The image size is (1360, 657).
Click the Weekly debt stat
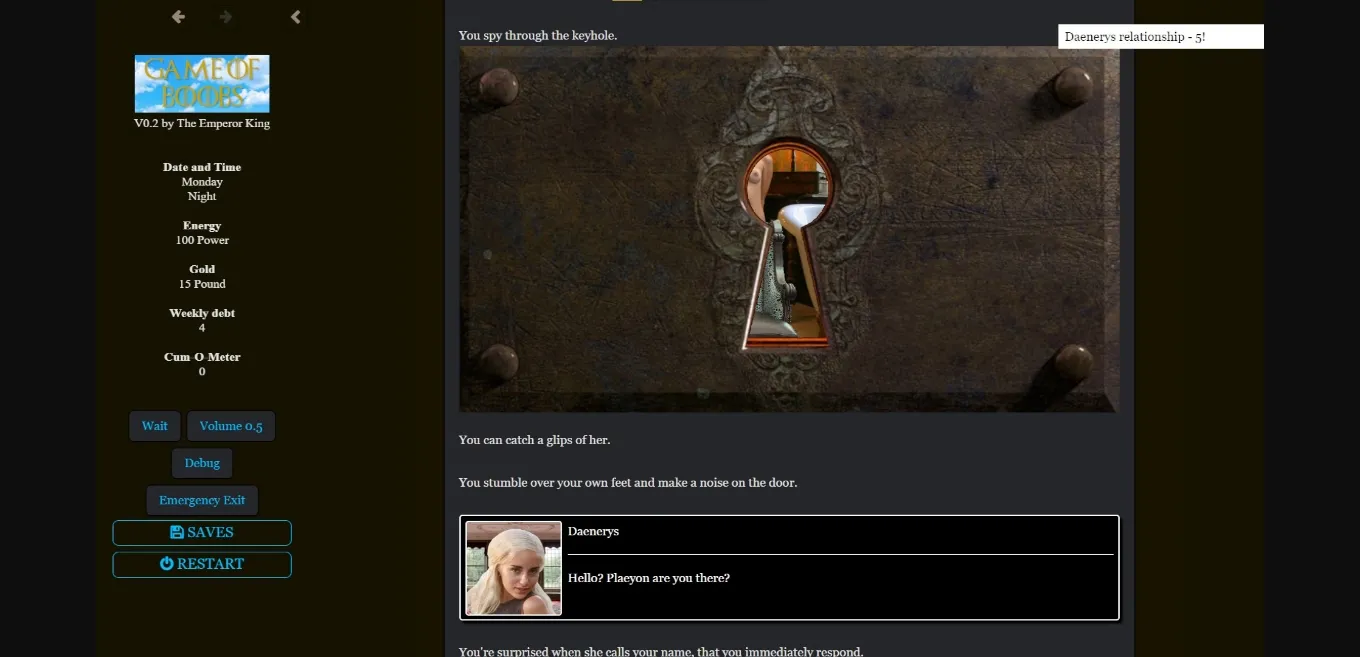click(202, 314)
